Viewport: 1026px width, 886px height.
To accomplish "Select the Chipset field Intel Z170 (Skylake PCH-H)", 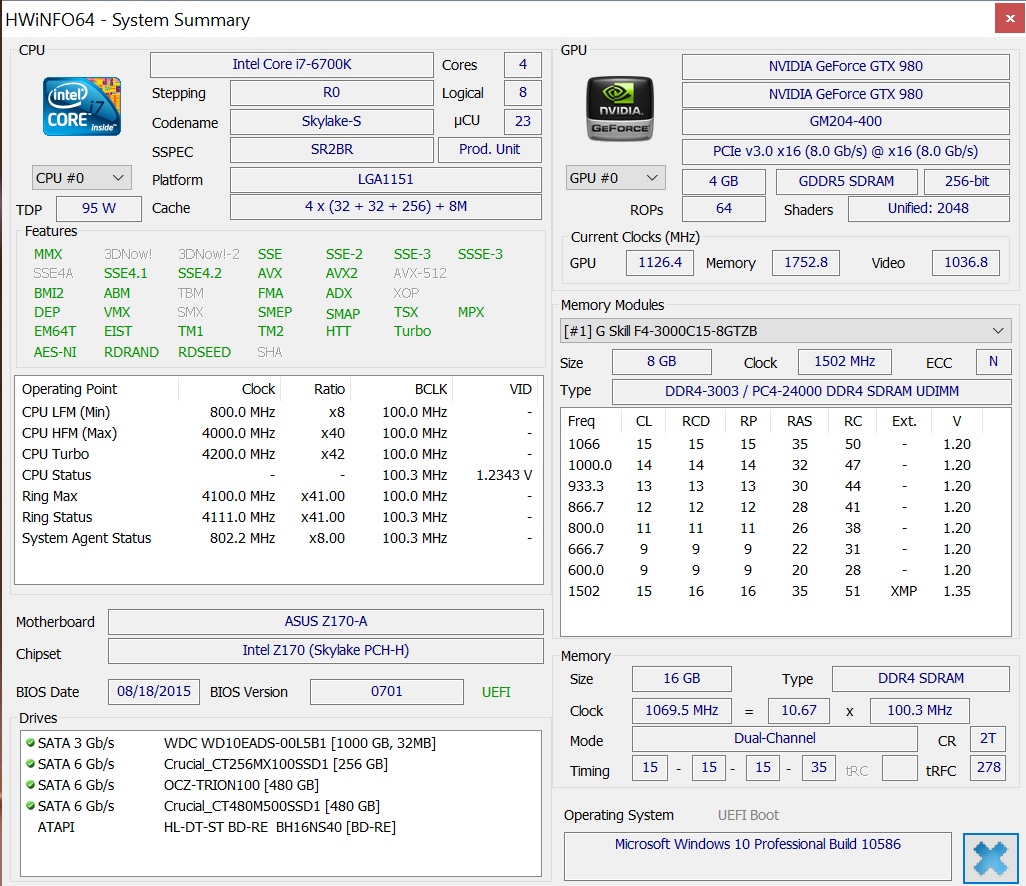I will [x=326, y=650].
